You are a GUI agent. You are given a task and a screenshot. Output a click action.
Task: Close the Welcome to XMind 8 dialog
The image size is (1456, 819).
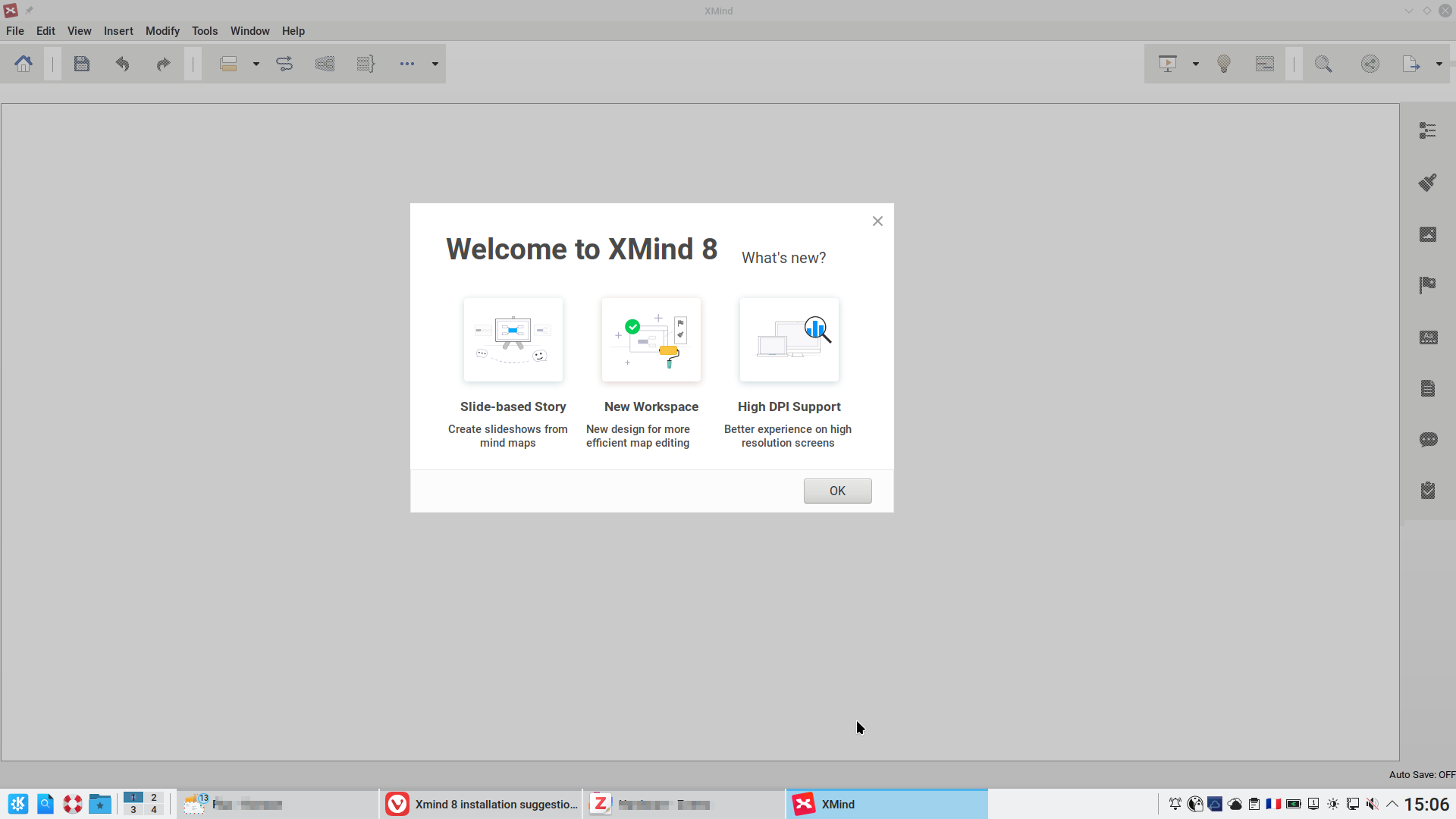click(877, 221)
